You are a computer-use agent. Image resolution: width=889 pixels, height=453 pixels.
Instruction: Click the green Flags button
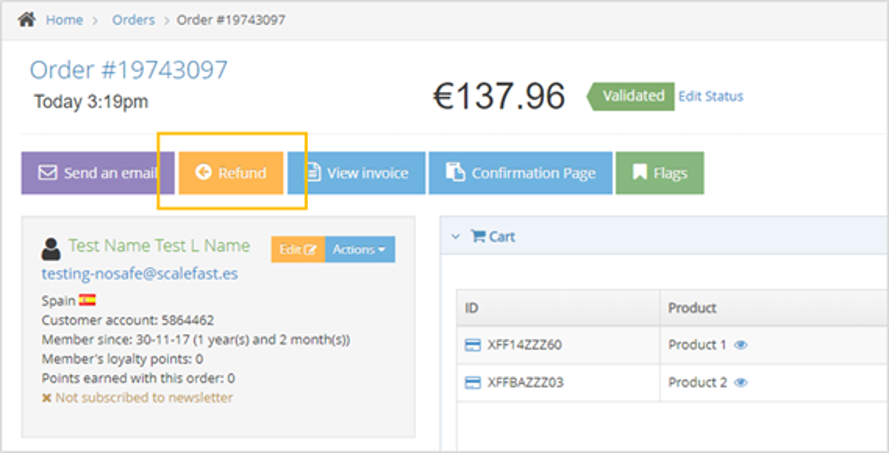(659, 173)
